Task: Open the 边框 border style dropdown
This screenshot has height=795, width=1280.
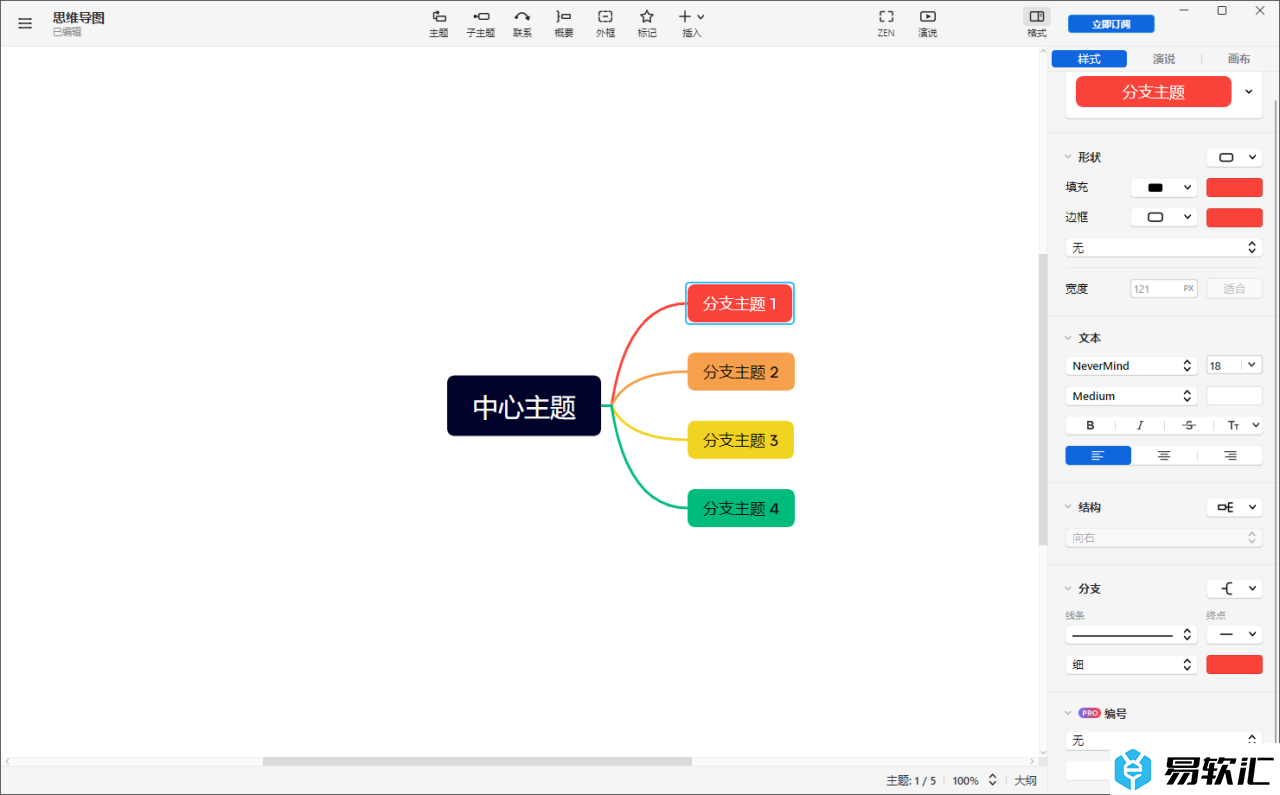Action: [x=1164, y=217]
